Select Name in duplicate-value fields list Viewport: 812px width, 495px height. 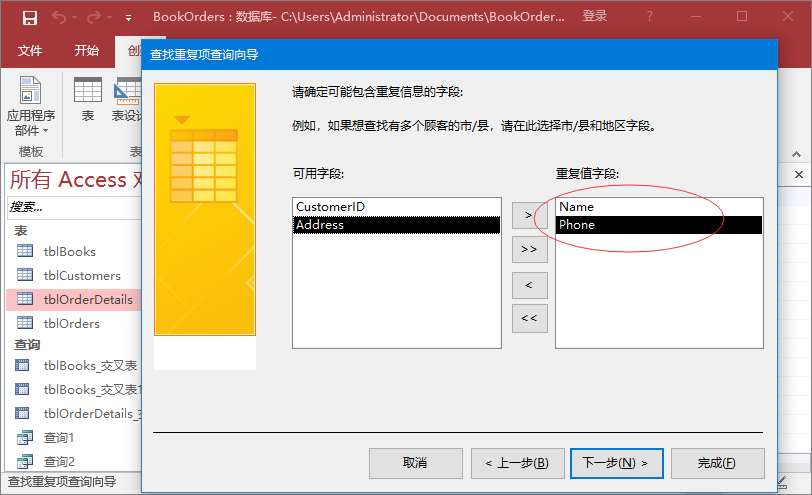point(577,206)
